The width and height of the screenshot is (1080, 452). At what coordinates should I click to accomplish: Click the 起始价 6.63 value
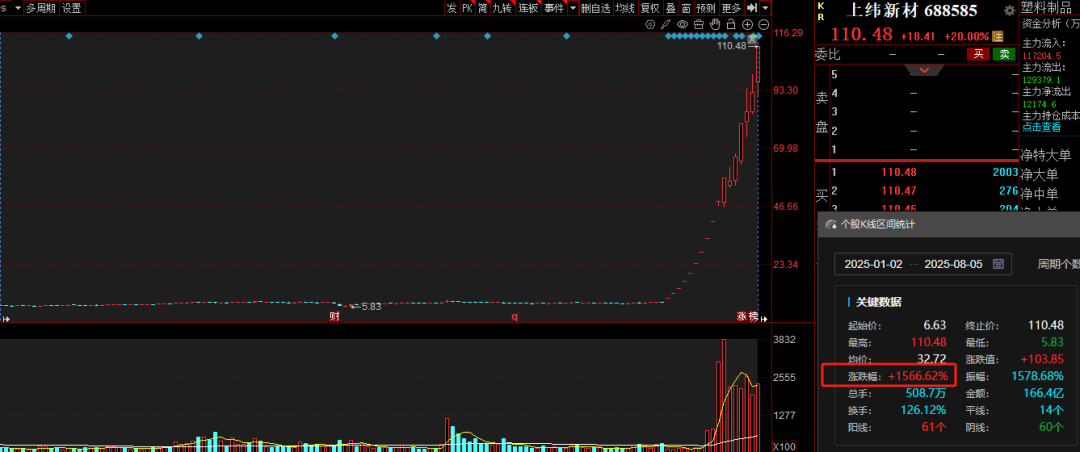point(935,325)
